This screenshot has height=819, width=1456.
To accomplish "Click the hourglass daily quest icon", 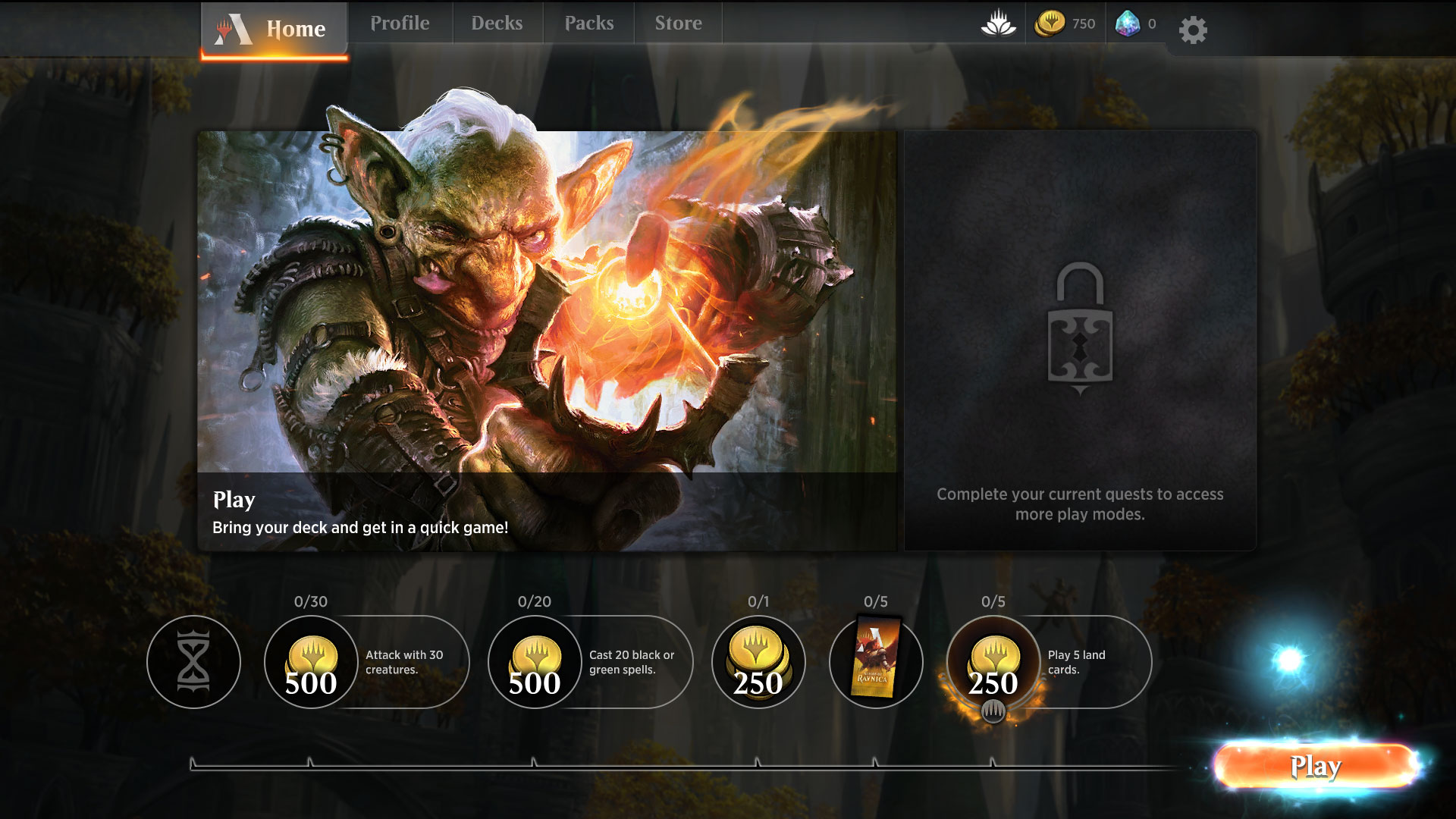I will click(193, 661).
